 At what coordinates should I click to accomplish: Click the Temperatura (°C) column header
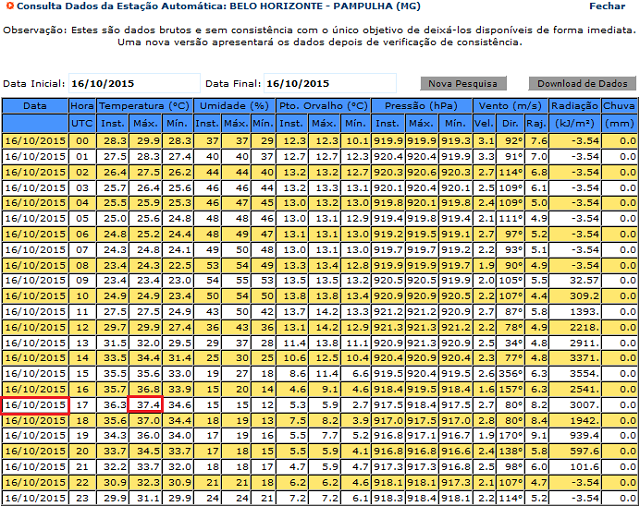(x=144, y=106)
